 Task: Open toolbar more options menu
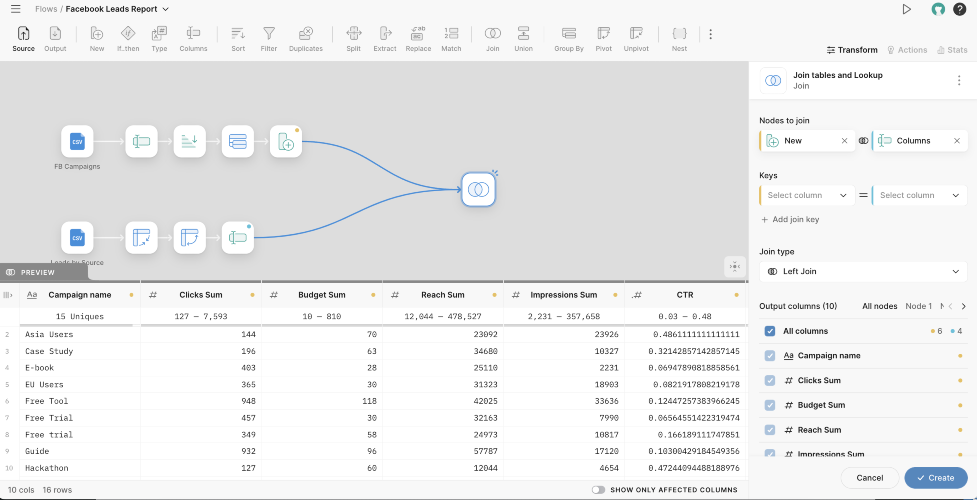710,34
